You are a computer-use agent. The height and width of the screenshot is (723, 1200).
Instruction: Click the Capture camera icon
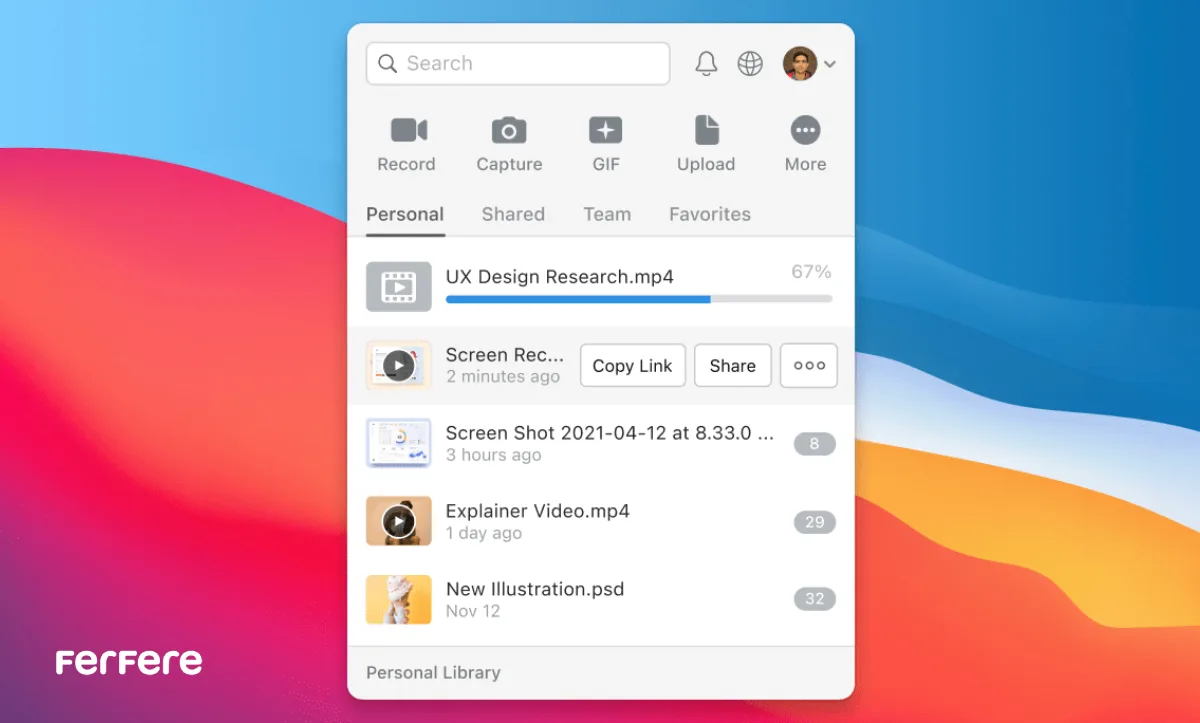tap(509, 130)
